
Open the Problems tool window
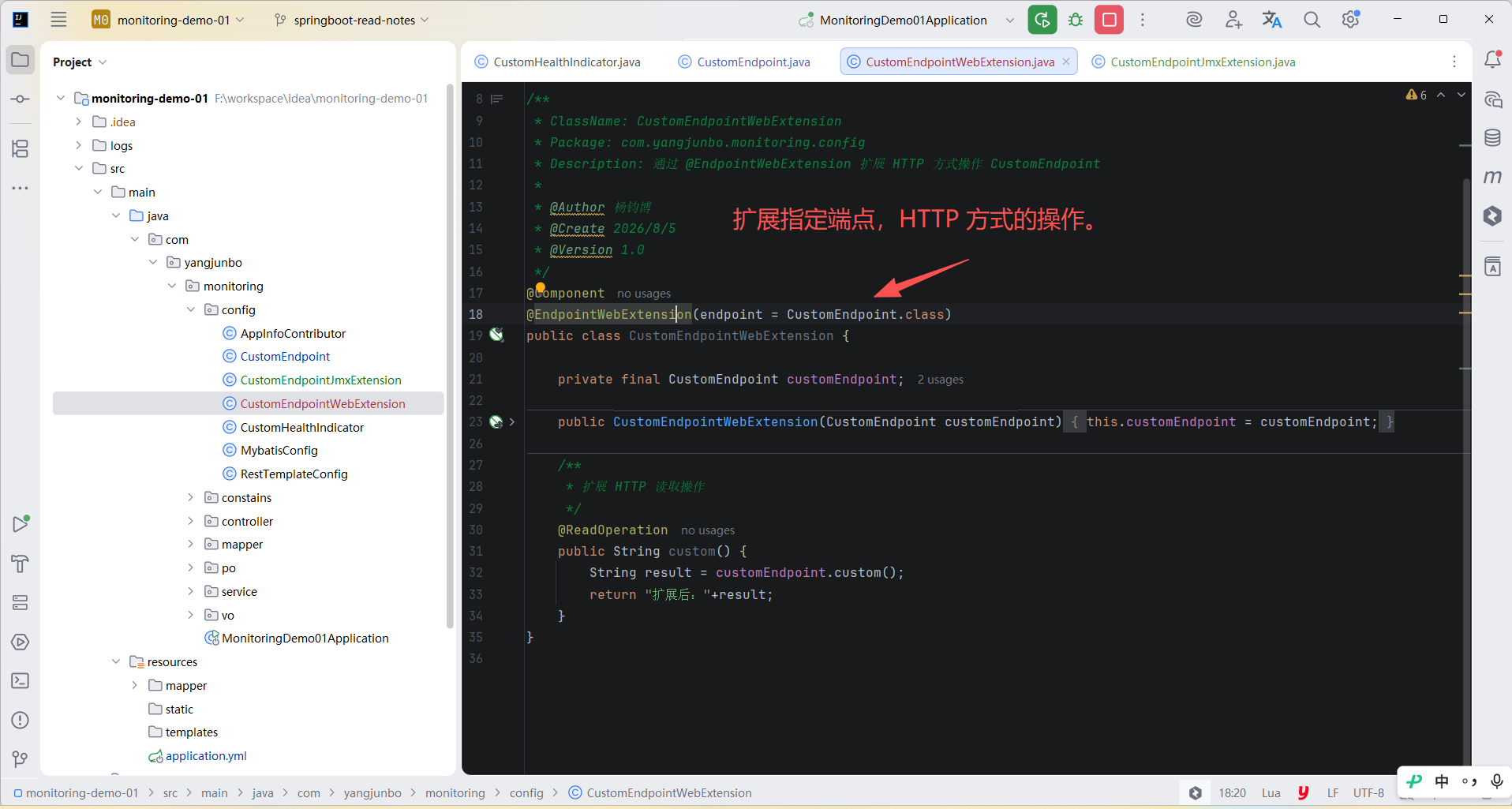(21, 720)
